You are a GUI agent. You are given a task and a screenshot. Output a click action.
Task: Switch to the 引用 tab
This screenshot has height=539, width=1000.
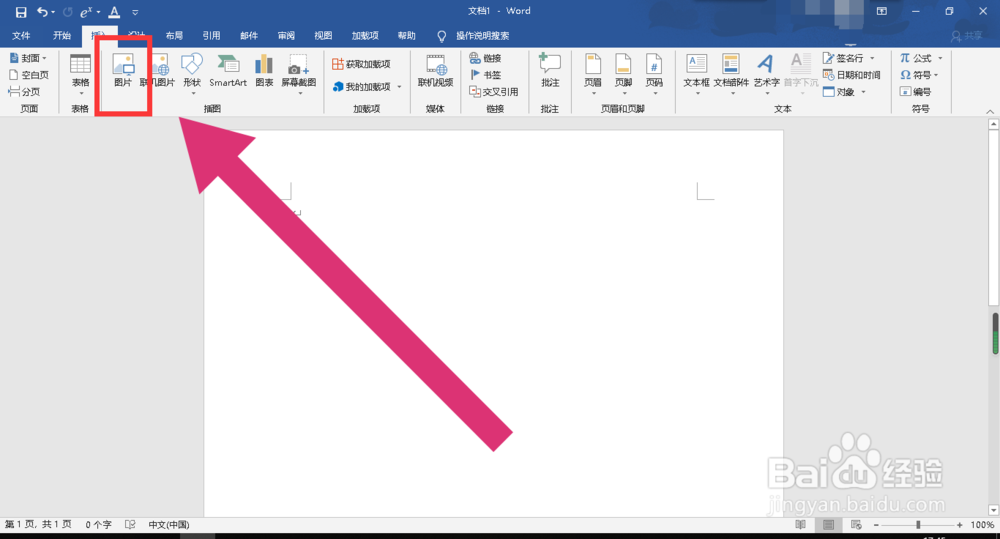211,36
